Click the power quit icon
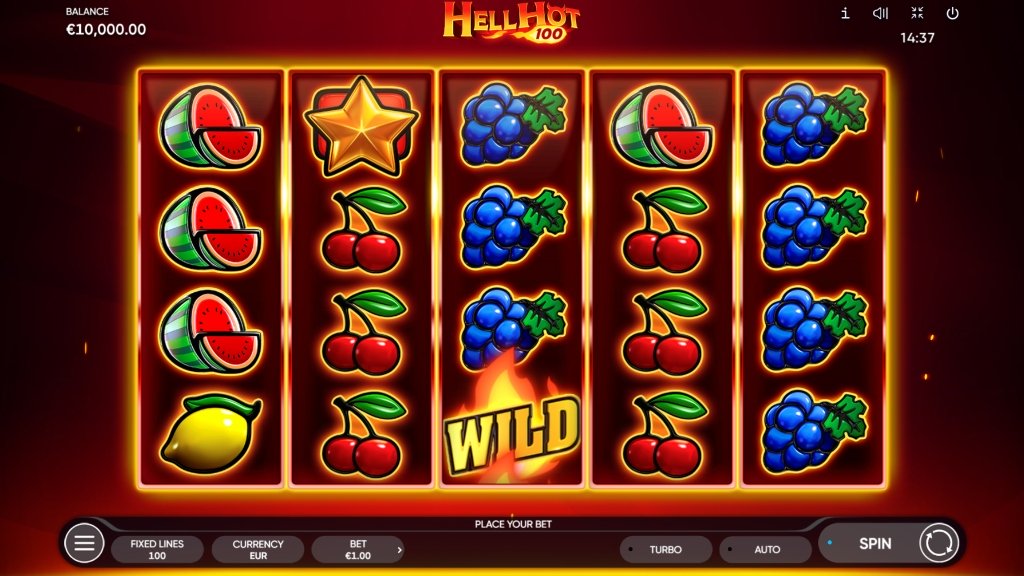The width and height of the screenshot is (1024, 576). pyautogui.click(x=952, y=13)
